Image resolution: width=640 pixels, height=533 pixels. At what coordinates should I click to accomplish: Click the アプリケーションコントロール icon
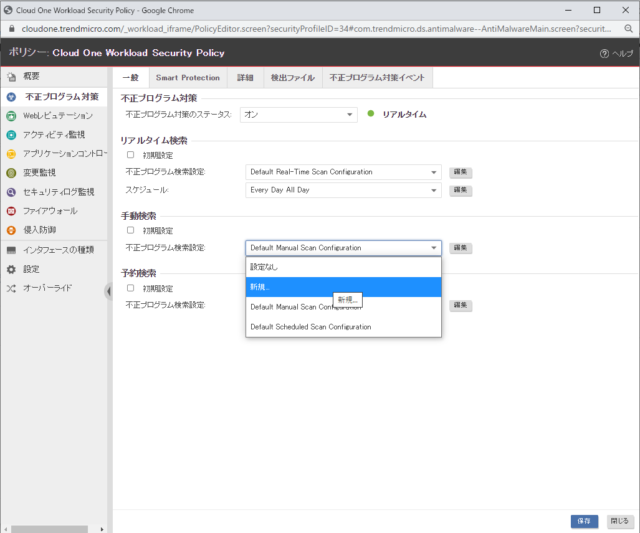pos(11,154)
